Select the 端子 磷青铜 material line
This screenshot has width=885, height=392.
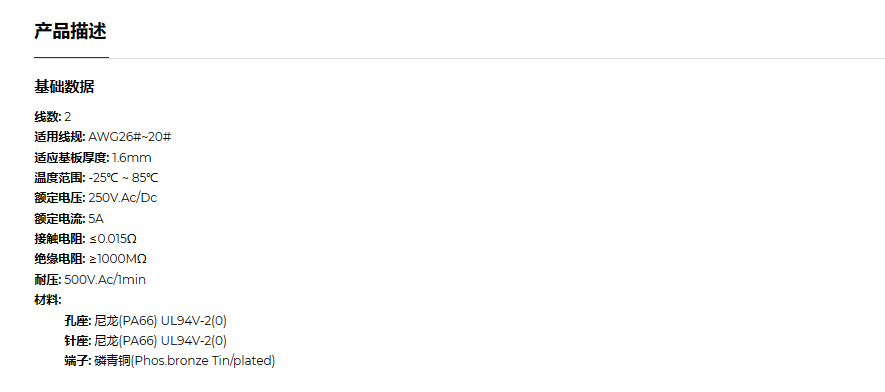(x=169, y=361)
